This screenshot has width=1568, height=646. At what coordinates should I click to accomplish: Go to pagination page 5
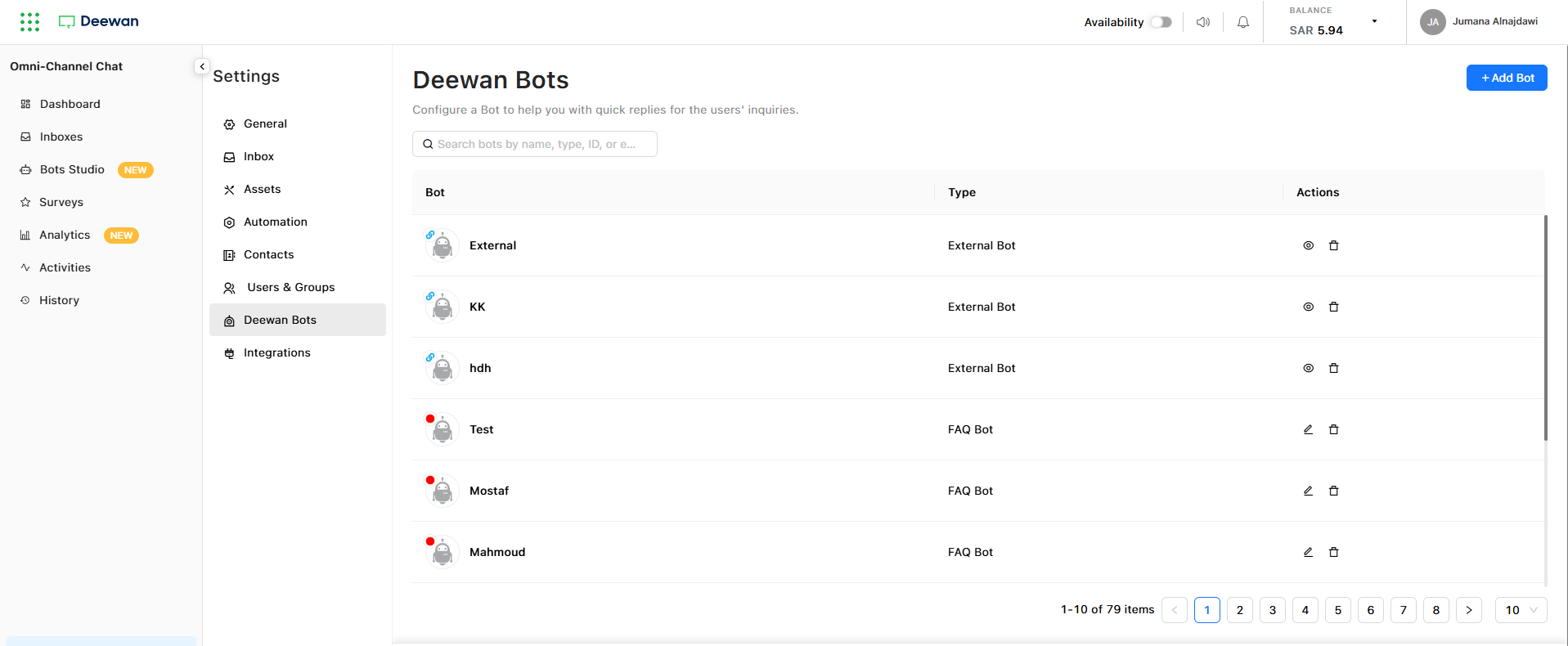[1338, 610]
